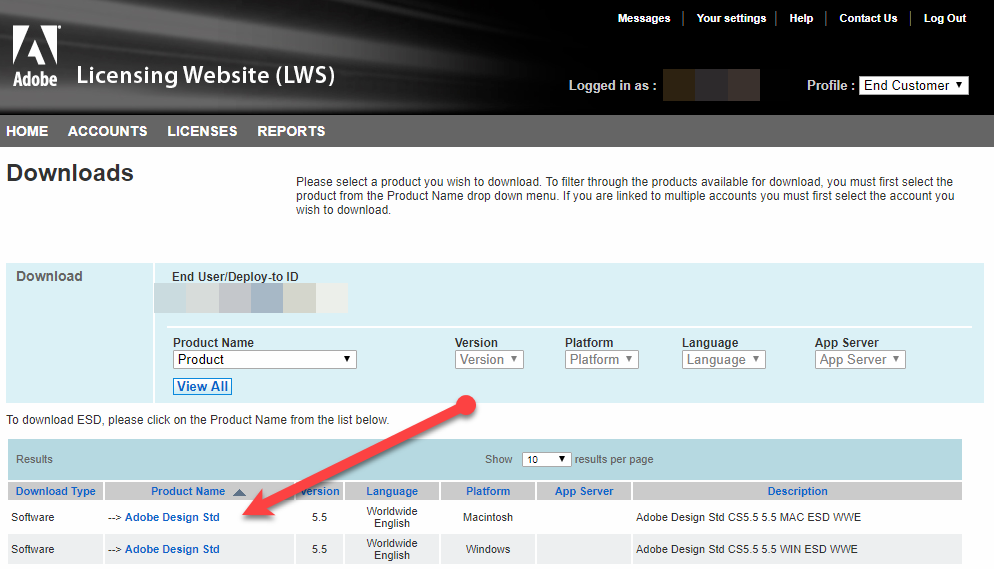
Task: Click 'Software' in the Macintosh row
Action: coord(32,517)
